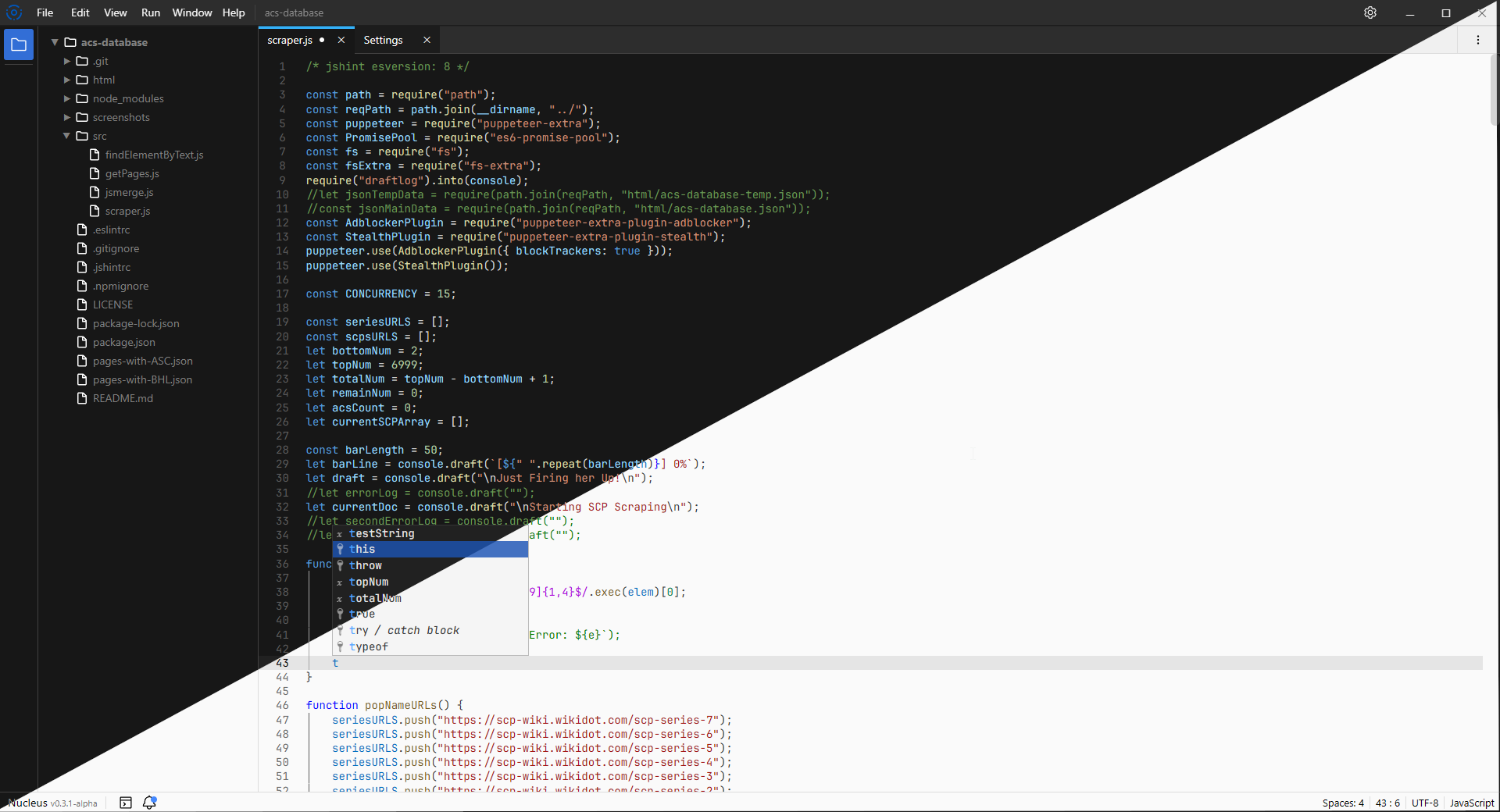
Task: Collapse the src folder
Action: point(67,136)
